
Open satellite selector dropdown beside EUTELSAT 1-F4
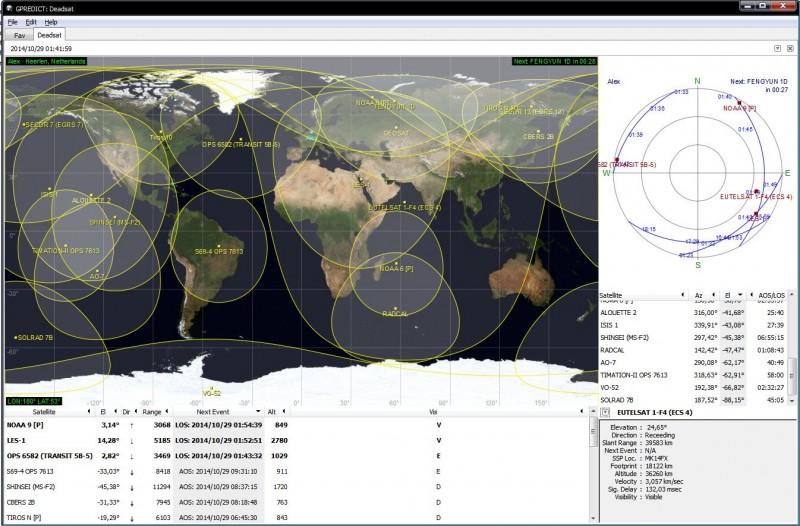pos(607,411)
